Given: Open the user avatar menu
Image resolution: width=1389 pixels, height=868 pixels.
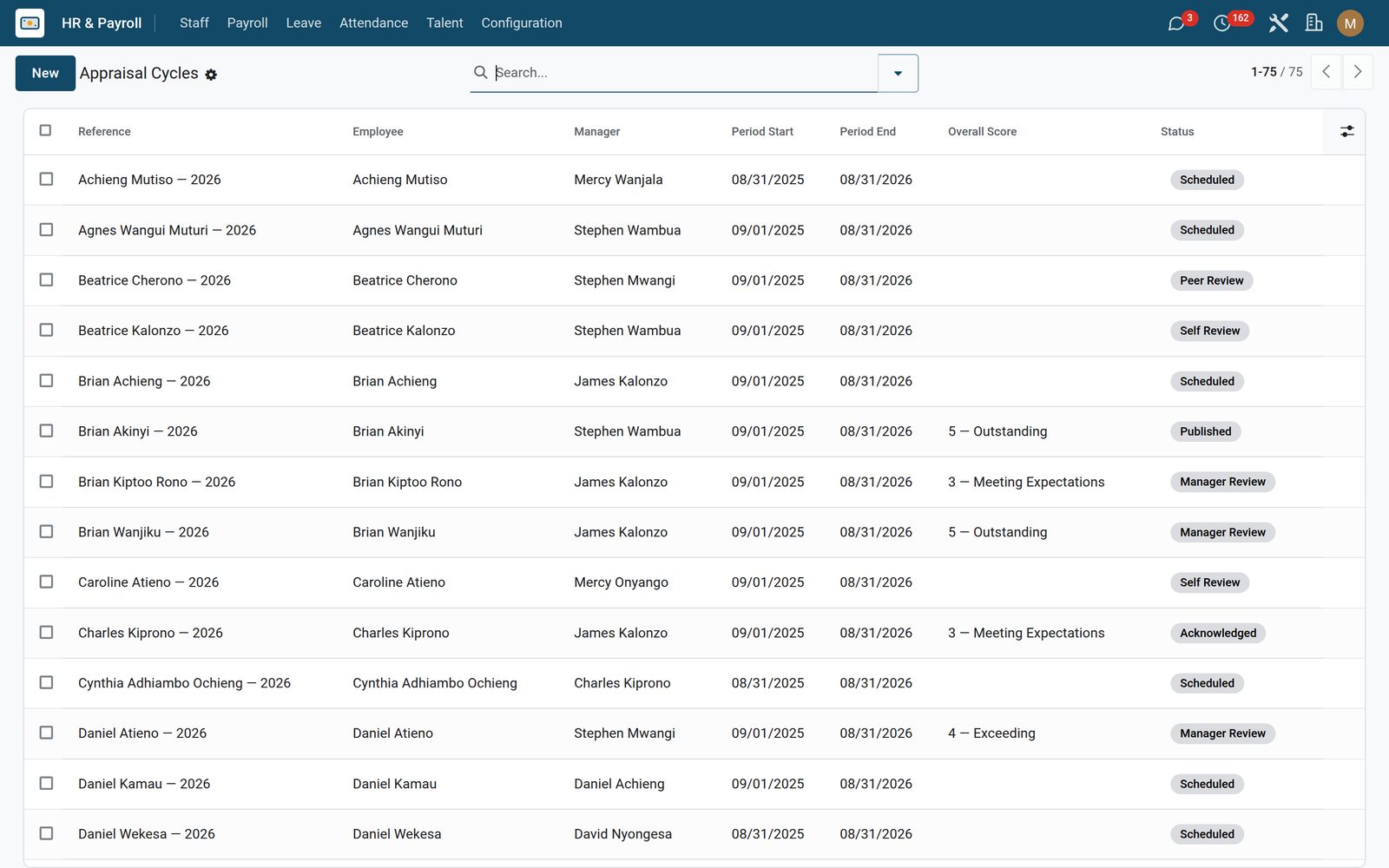Looking at the screenshot, I should pyautogui.click(x=1350, y=23).
